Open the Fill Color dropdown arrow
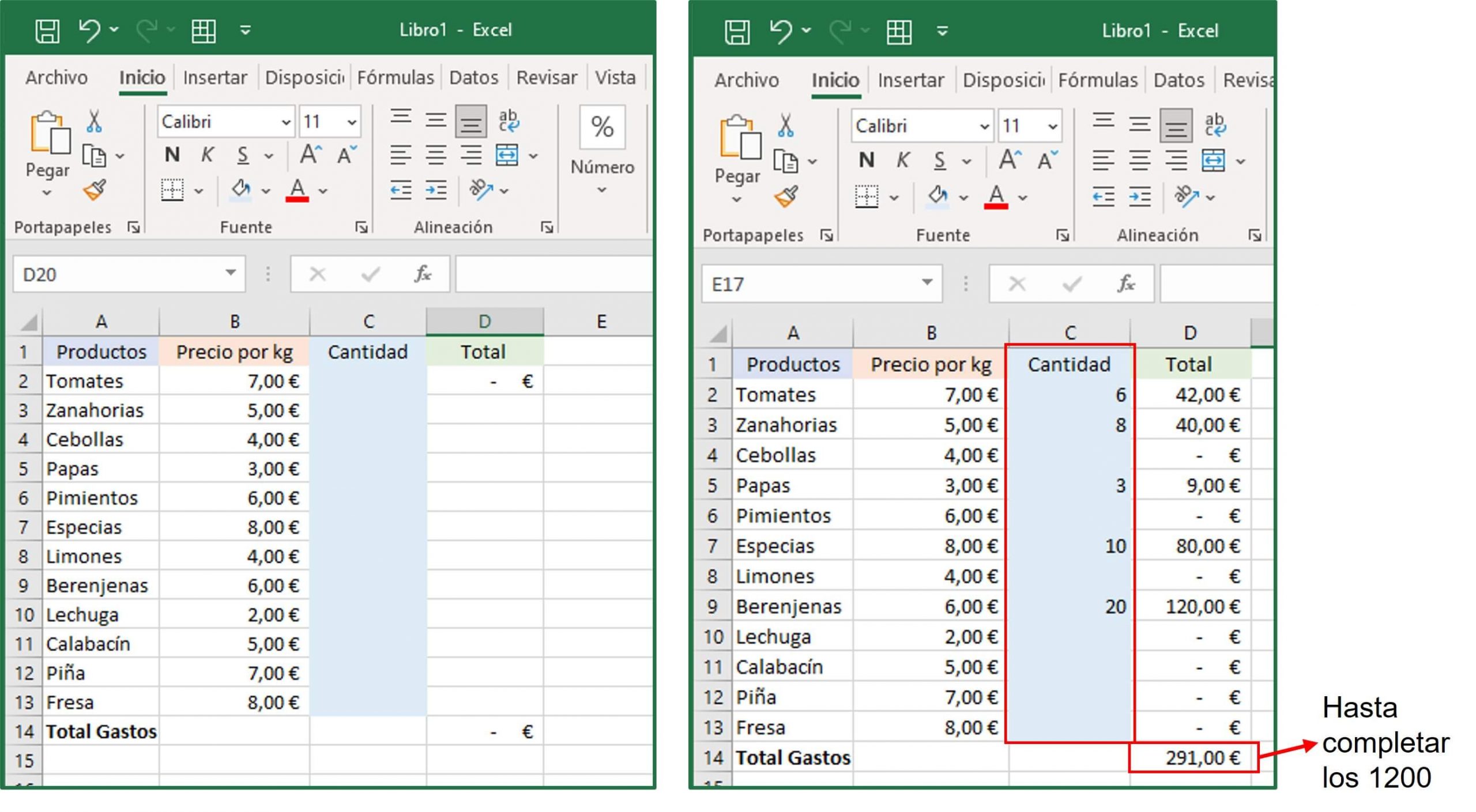This screenshot has width=1476, height=812. coord(265,190)
